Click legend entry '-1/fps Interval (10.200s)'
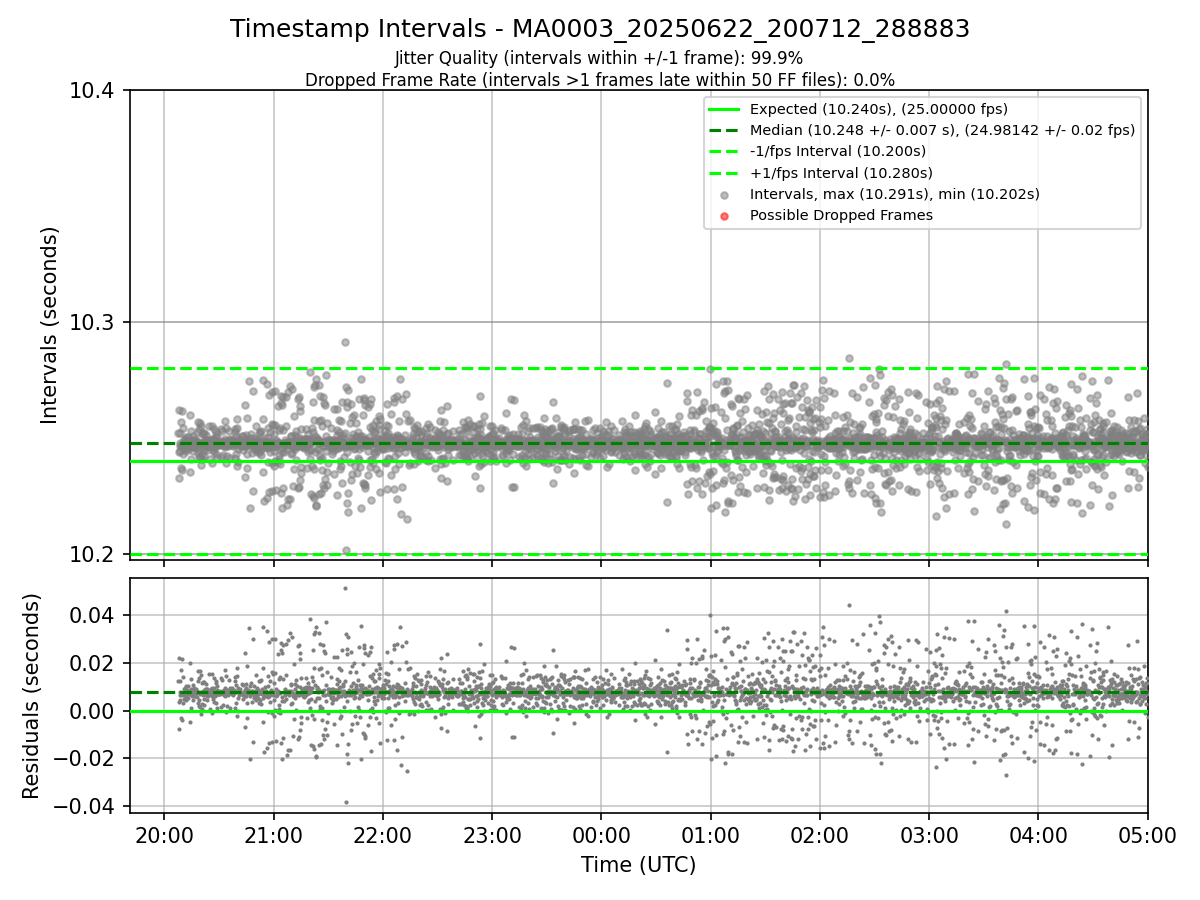The width and height of the screenshot is (1200, 900). 838,151
